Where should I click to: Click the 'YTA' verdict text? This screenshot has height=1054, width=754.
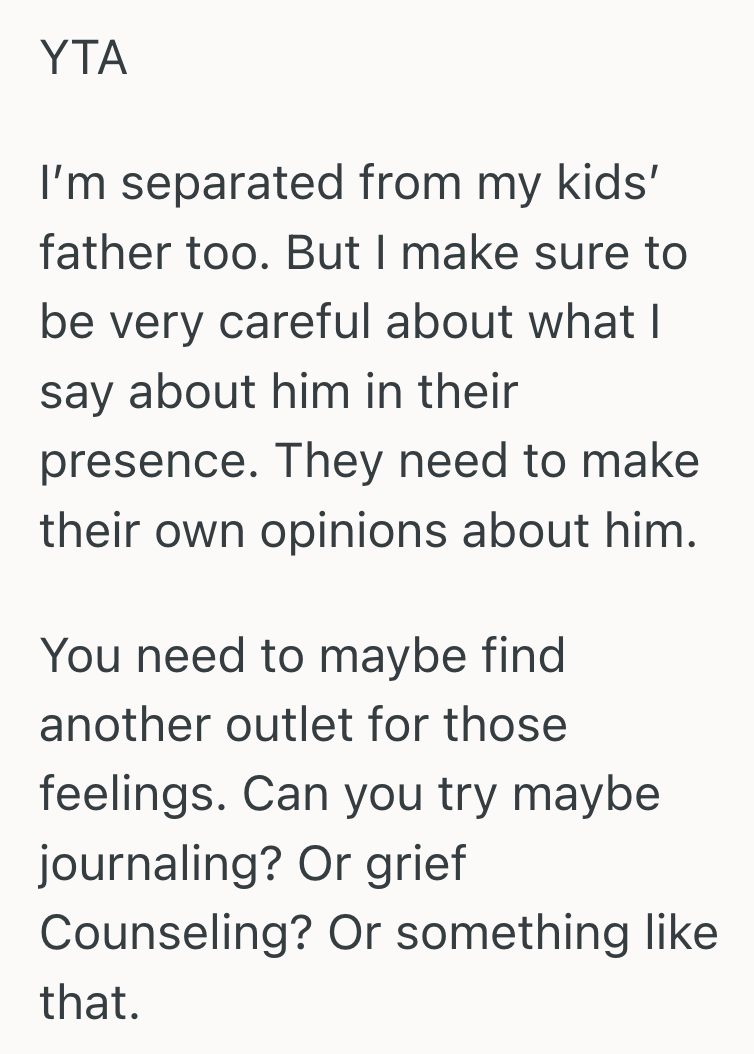pos(84,60)
